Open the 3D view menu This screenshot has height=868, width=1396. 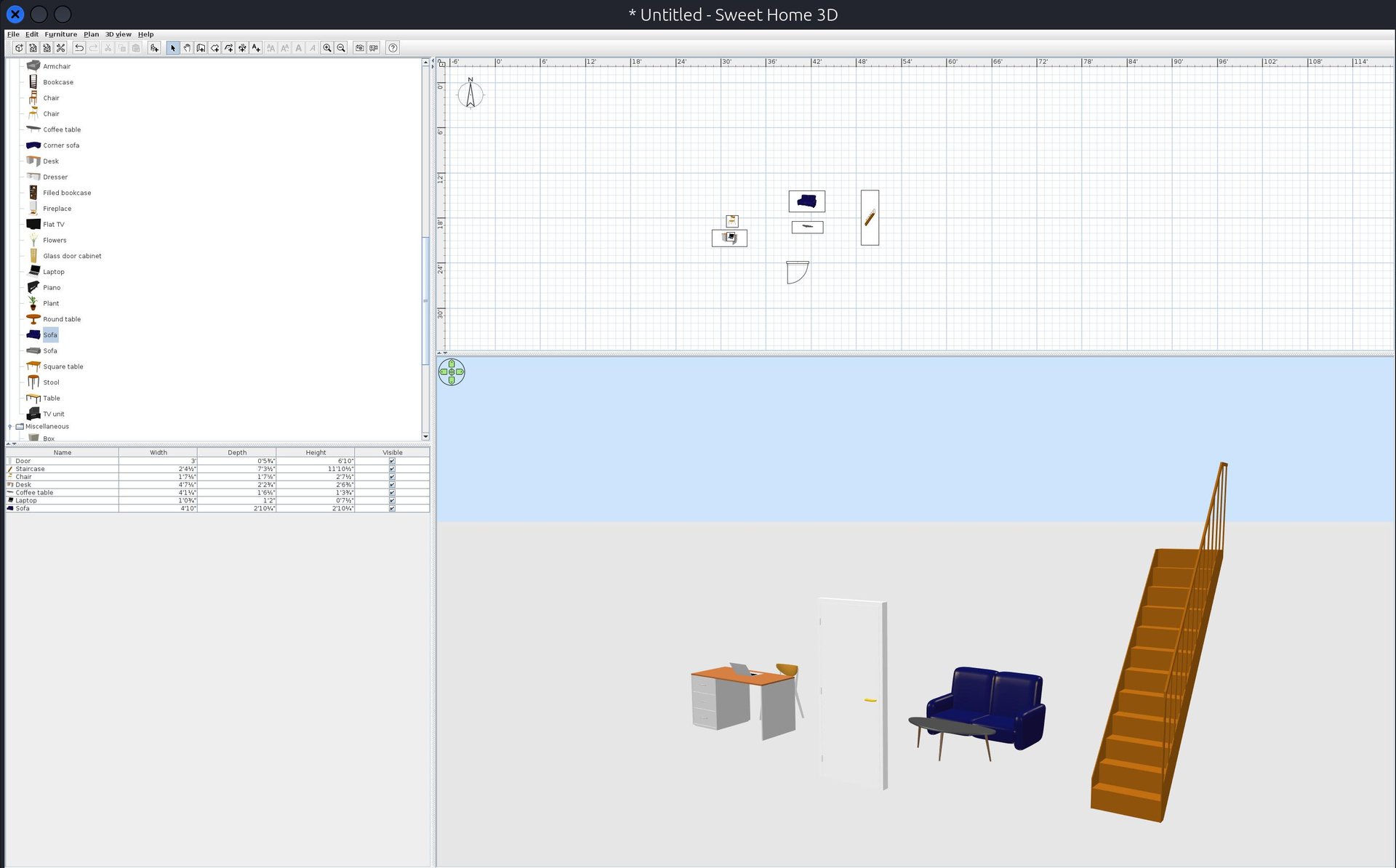(x=118, y=34)
